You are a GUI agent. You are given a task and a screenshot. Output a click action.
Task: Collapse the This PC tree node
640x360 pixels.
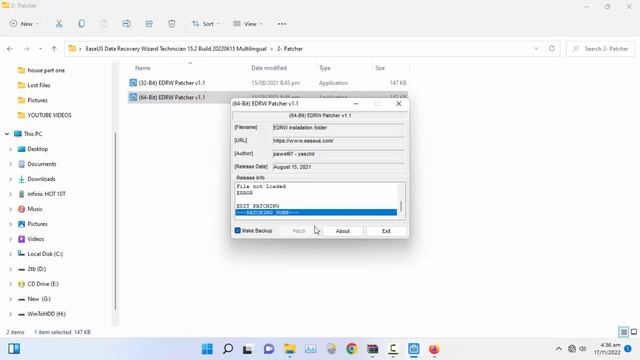(x=7, y=134)
